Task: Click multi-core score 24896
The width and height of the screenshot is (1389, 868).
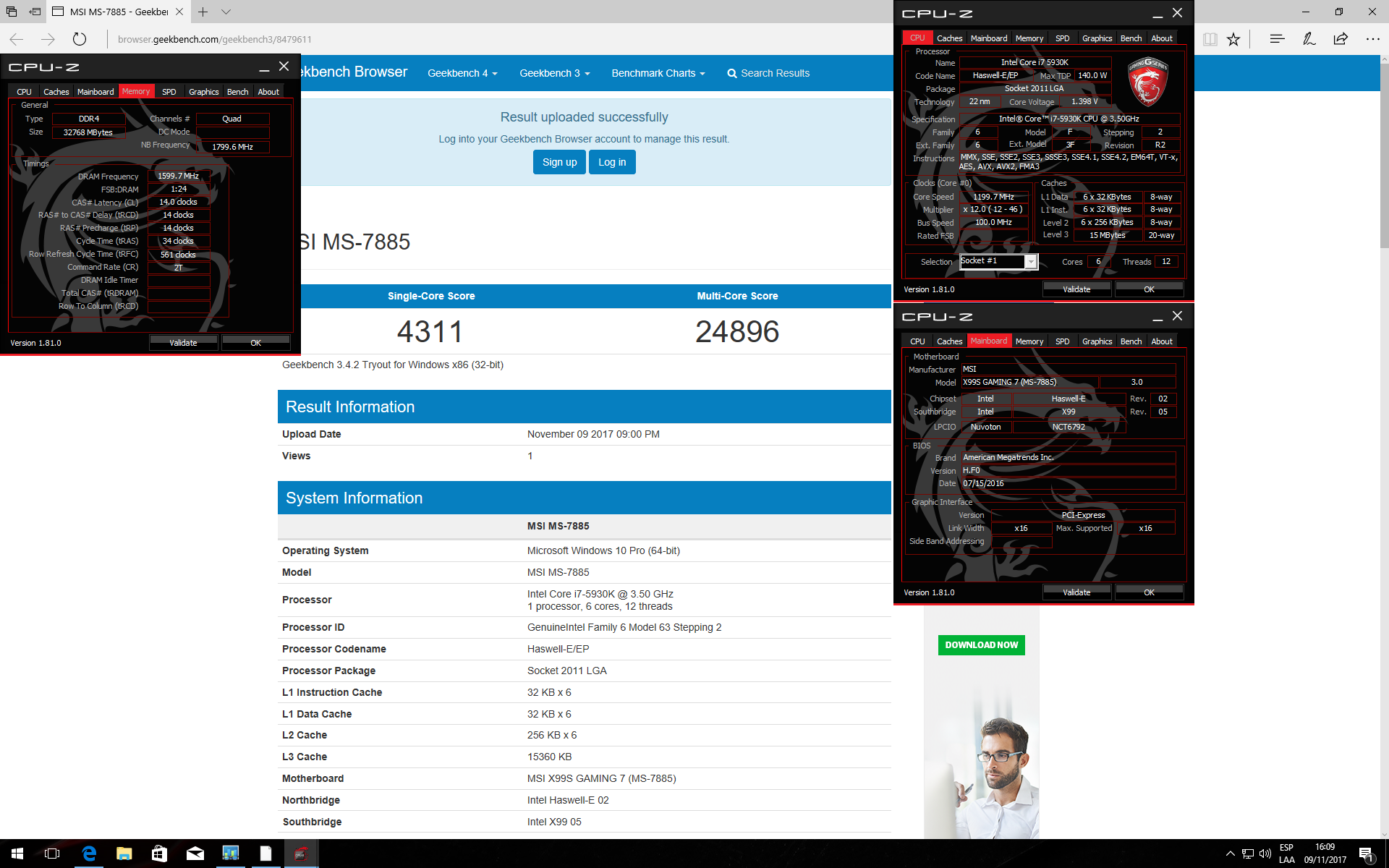Action: coord(737,332)
